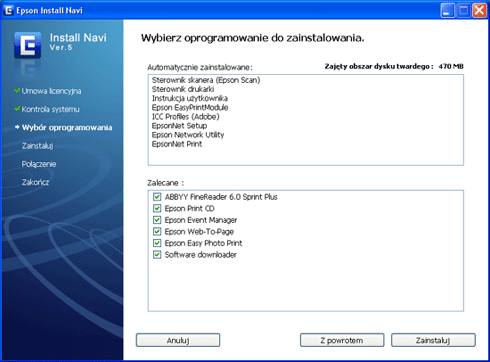
Task: Close the Epson Install Navi window
Action: click(480, 10)
